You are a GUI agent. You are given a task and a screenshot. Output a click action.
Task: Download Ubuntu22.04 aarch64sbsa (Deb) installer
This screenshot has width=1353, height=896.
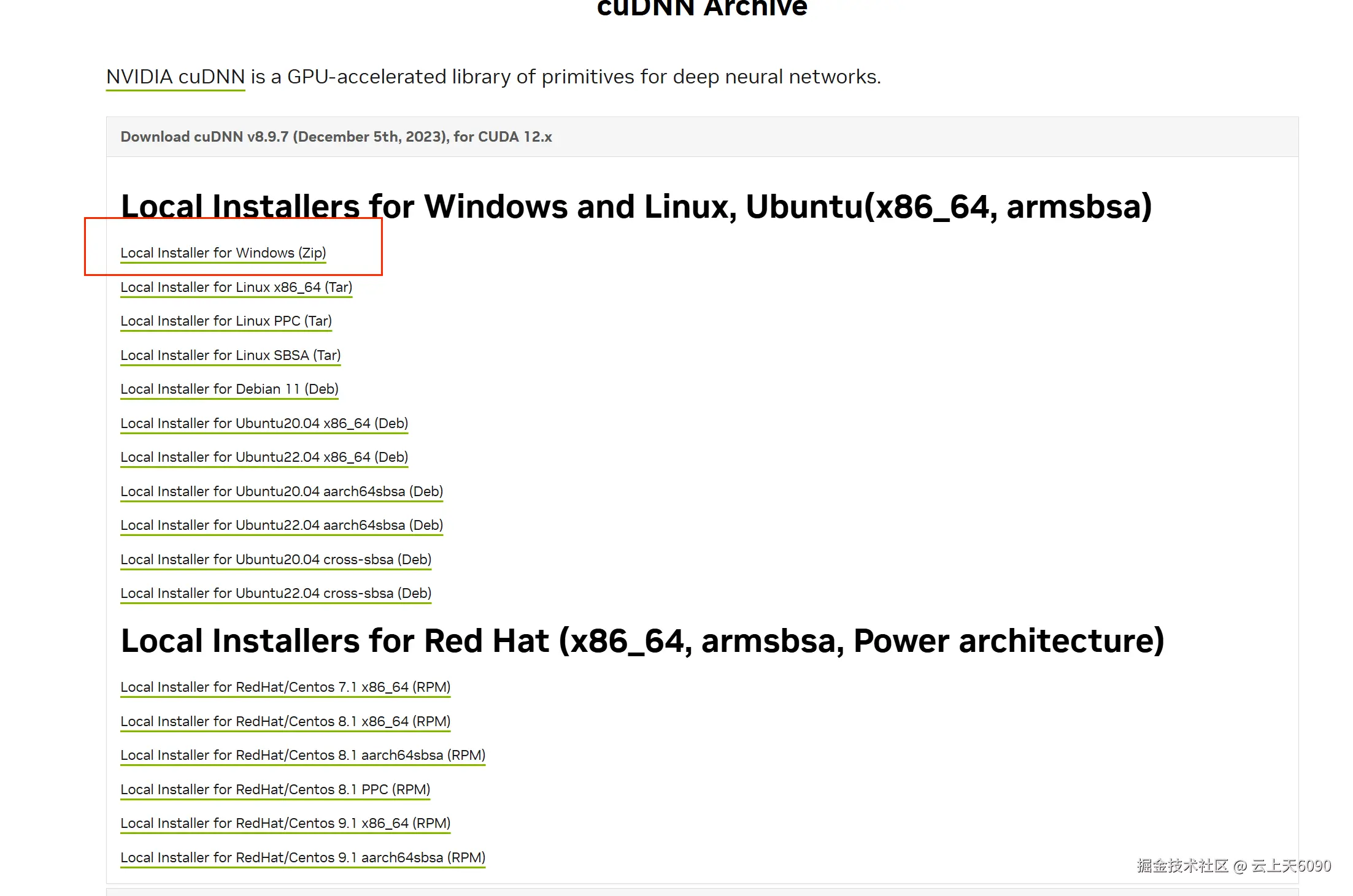282,526
